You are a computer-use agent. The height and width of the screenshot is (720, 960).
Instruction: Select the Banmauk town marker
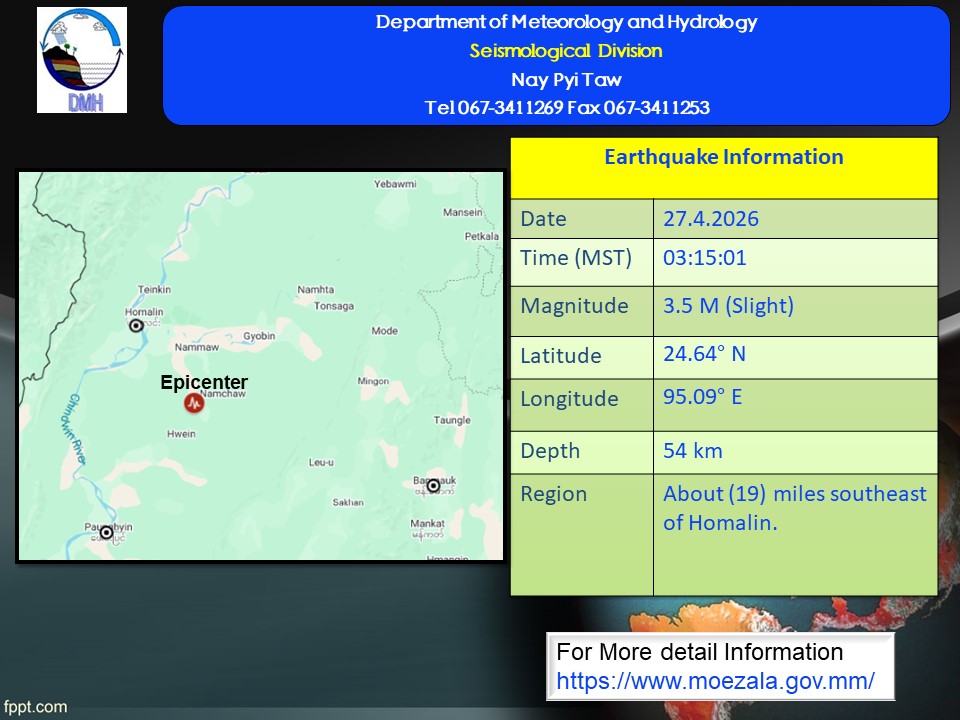click(x=433, y=485)
